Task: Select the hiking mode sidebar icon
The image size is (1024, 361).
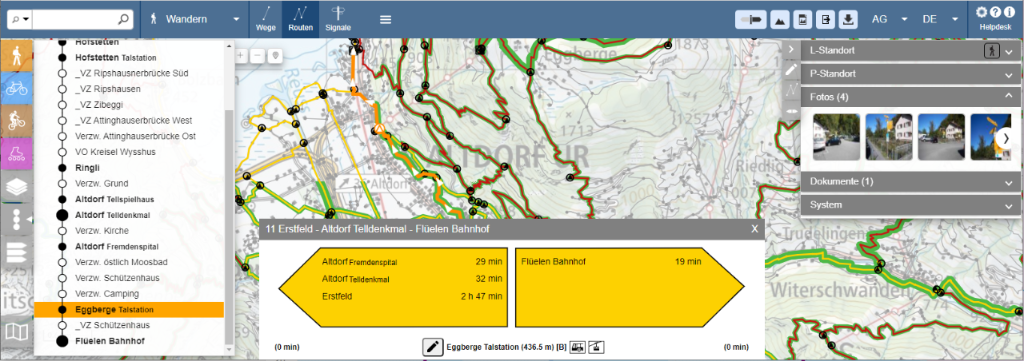Action: (x=16, y=55)
